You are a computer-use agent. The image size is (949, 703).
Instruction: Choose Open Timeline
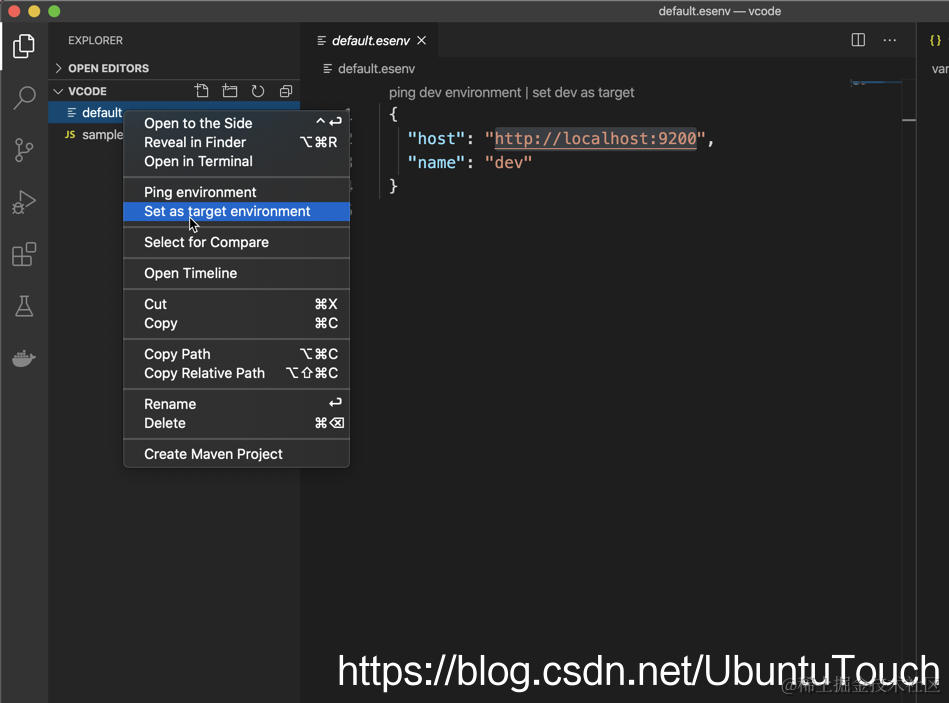click(237, 273)
